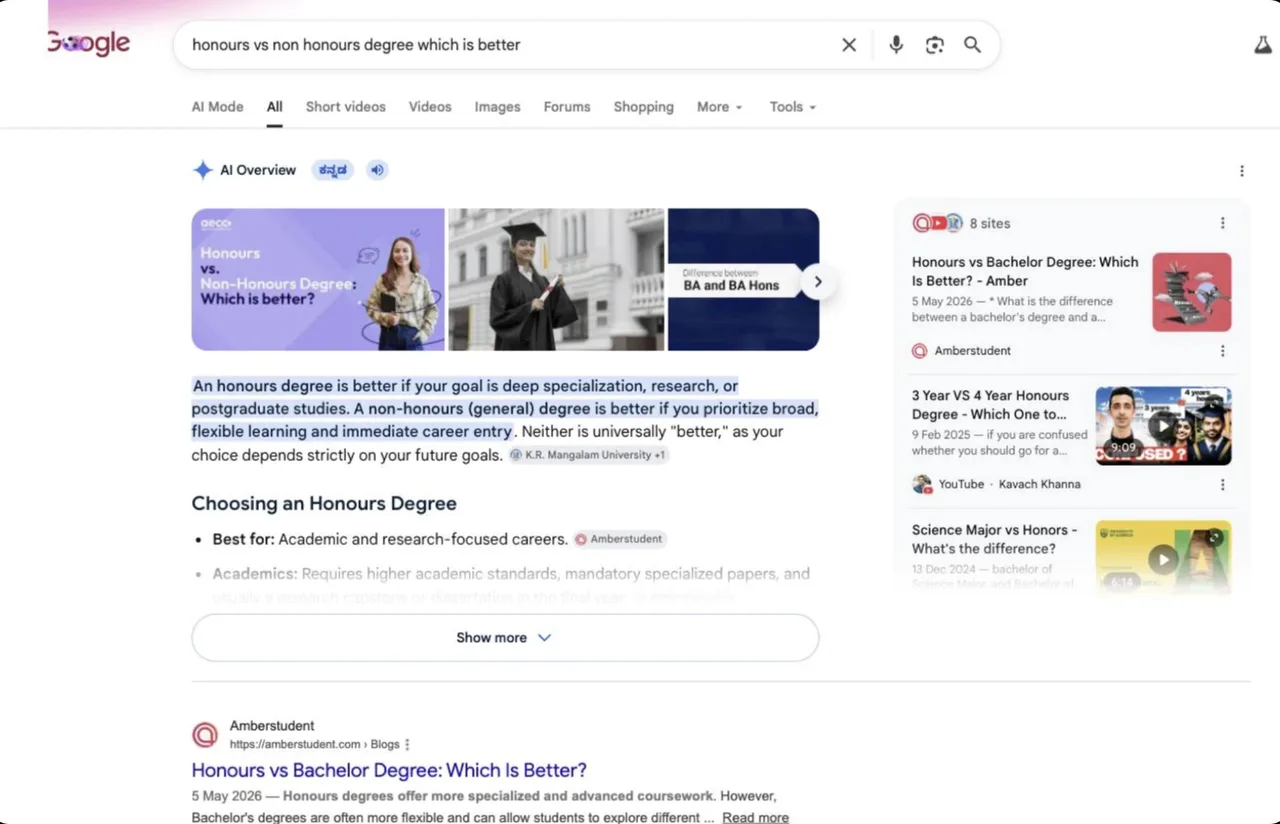Open the Videos tab
This screenshot has height=824, width=1280.
point(430,107)
